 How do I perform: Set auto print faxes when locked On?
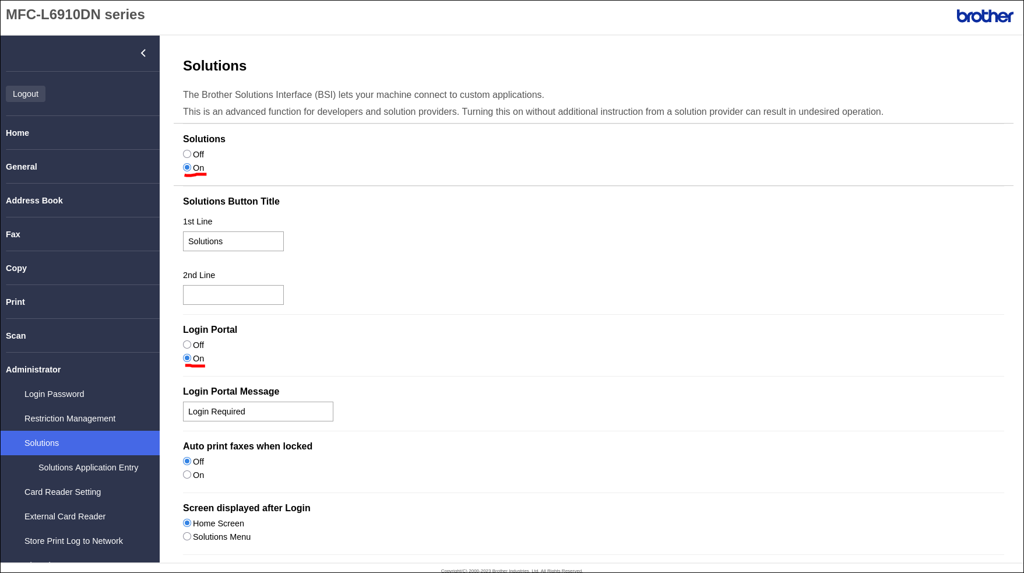click(x=187, y=475)
